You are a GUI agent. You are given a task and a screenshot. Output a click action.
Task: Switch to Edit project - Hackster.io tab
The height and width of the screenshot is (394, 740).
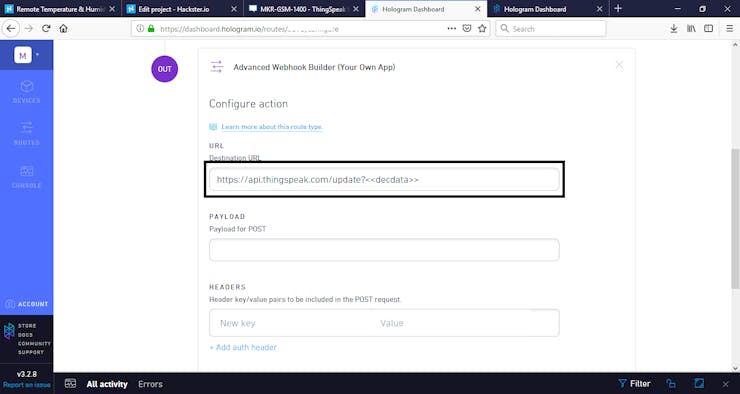182,8
